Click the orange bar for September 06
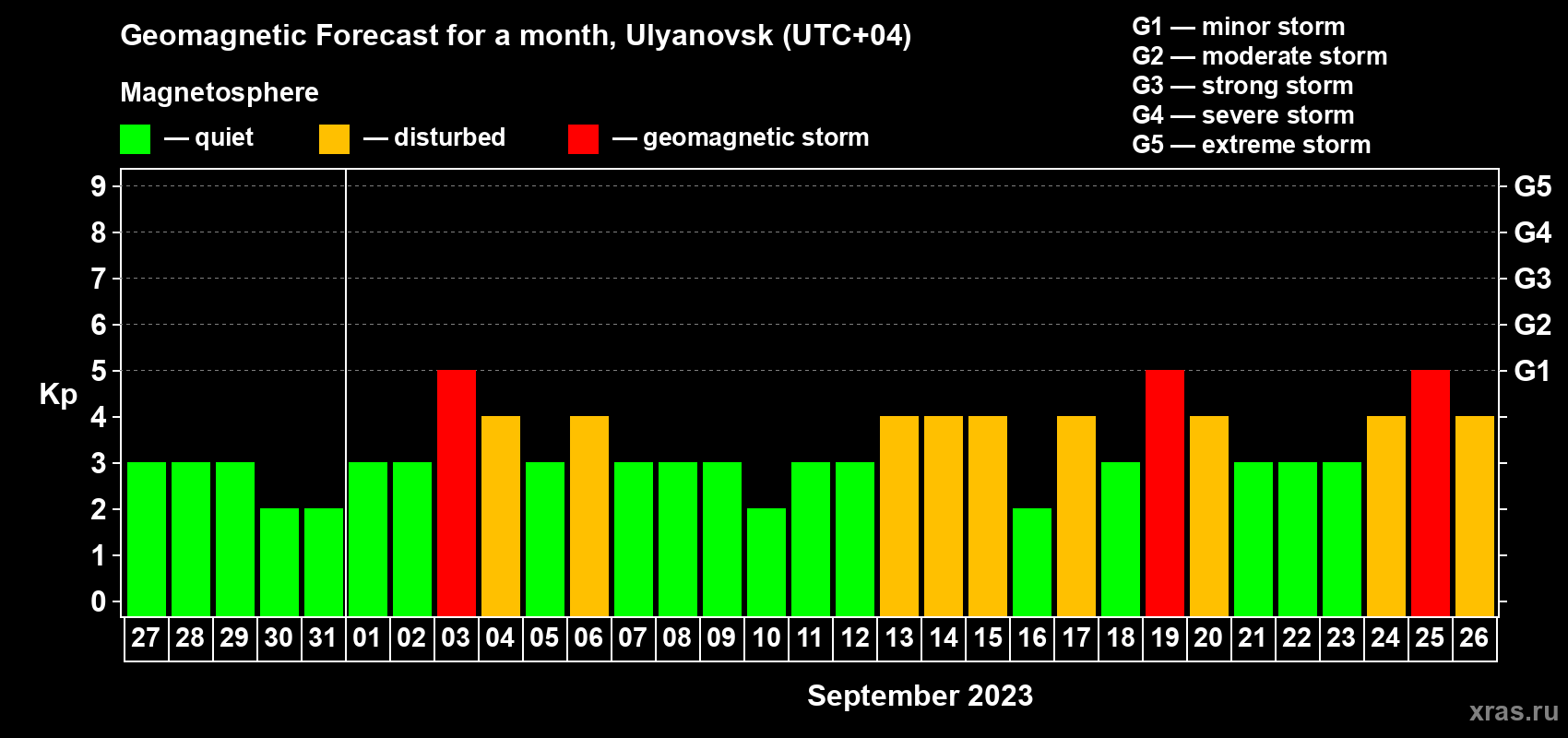The width and height of the screenshot is (1568, 738). [589, 517]
